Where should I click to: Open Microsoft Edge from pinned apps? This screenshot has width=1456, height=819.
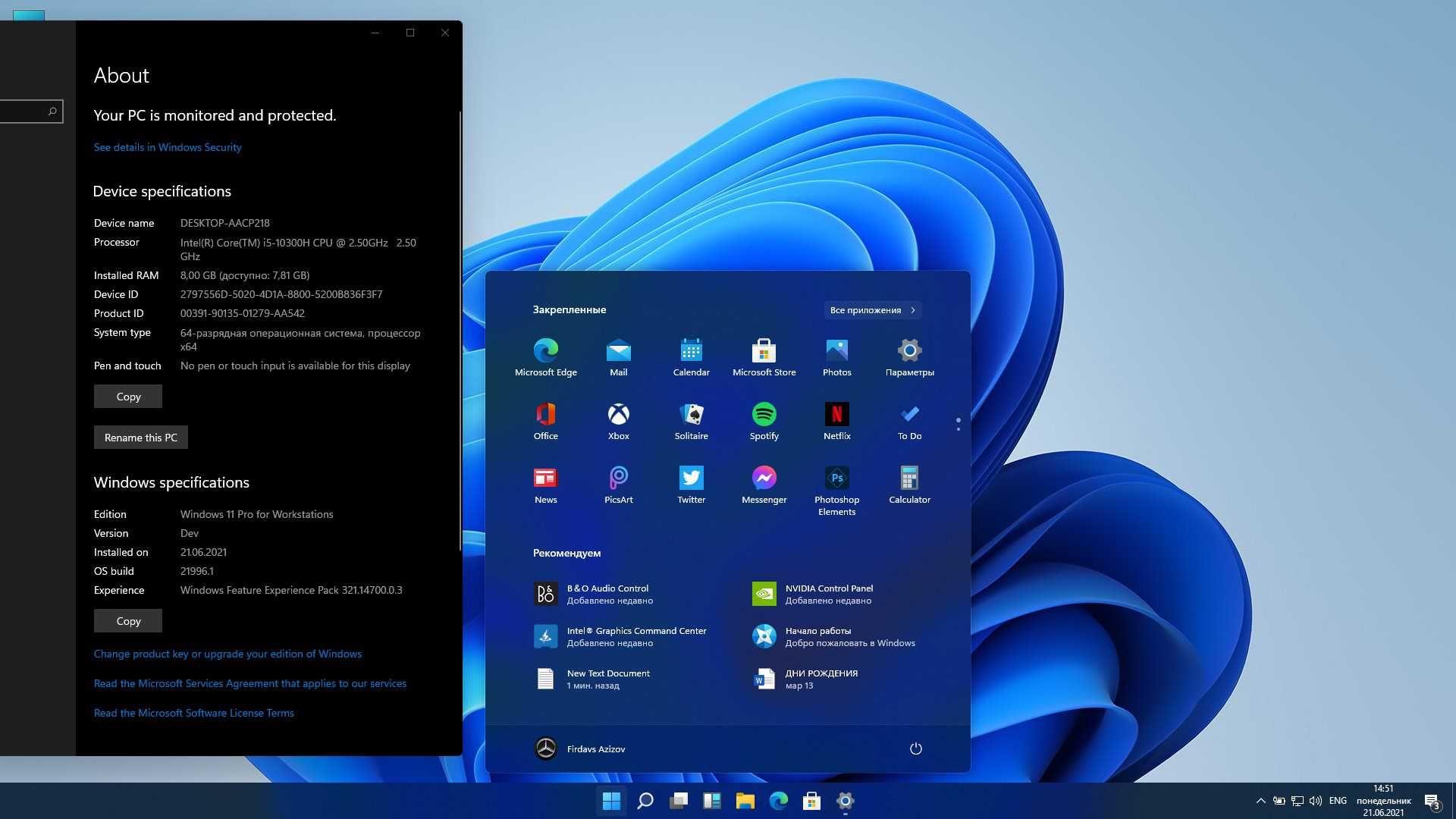tap(546, 357)
